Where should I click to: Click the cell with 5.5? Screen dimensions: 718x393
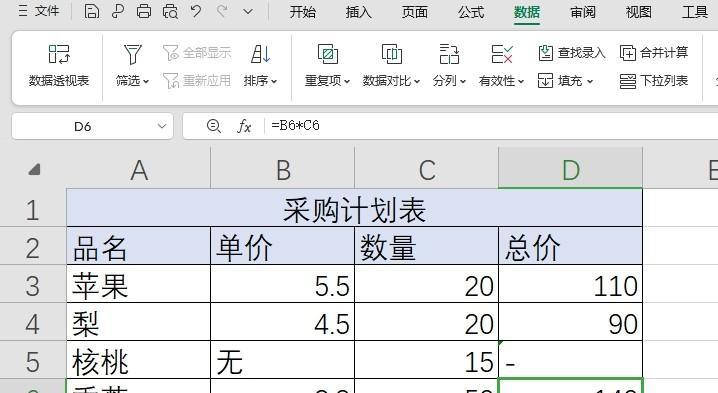point(283,284)
